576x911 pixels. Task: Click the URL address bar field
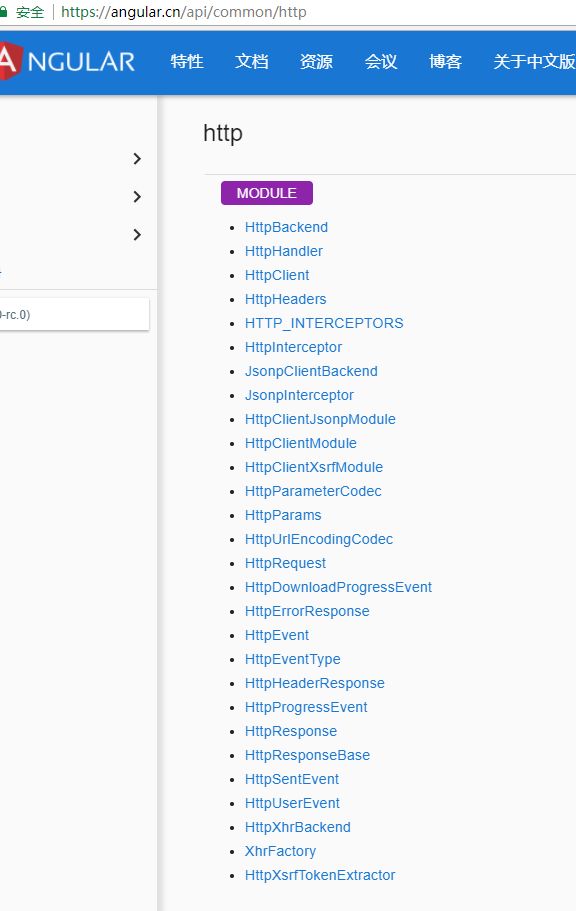pos(314,12)
